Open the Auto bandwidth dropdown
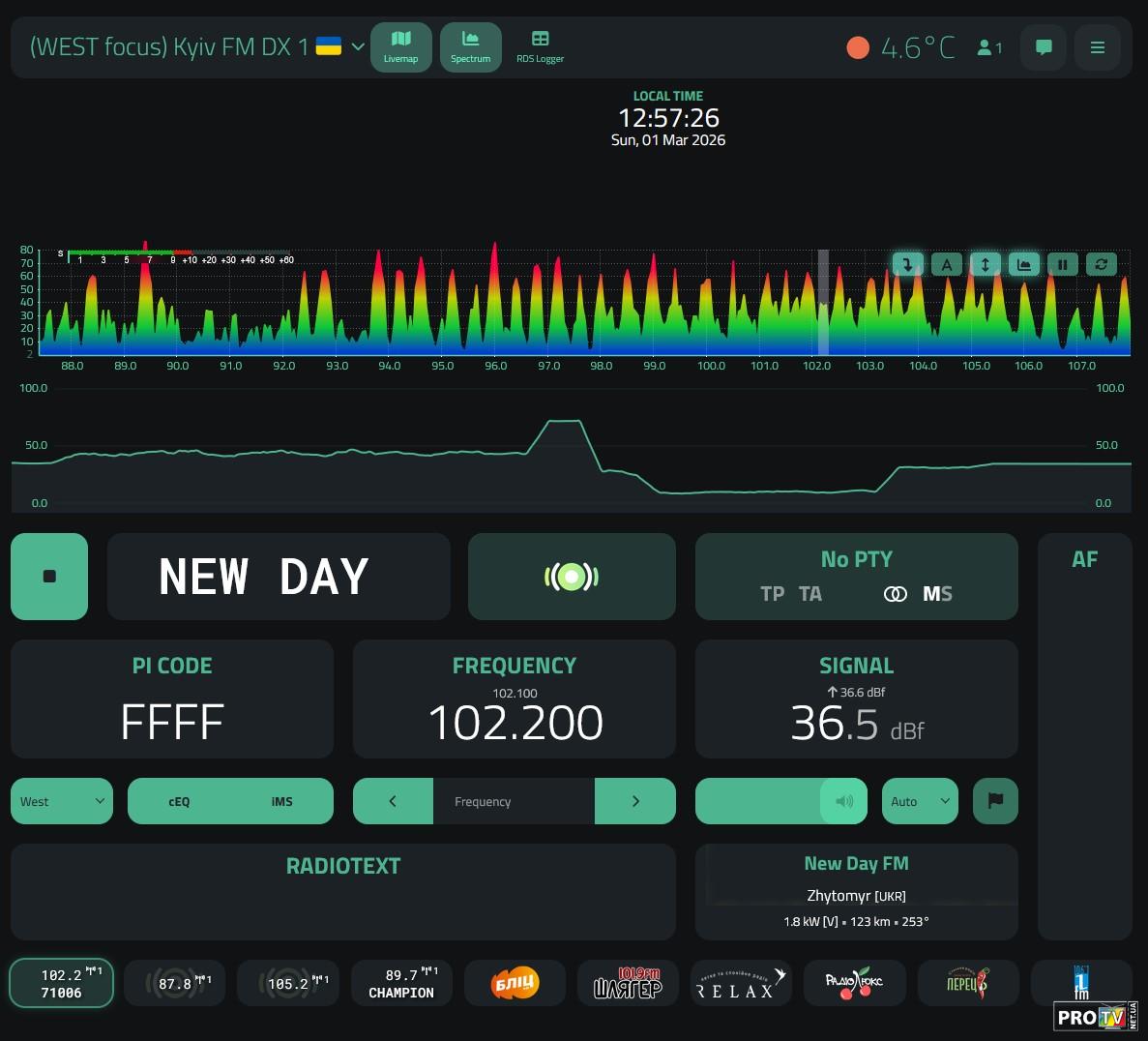 pos(919,801)
